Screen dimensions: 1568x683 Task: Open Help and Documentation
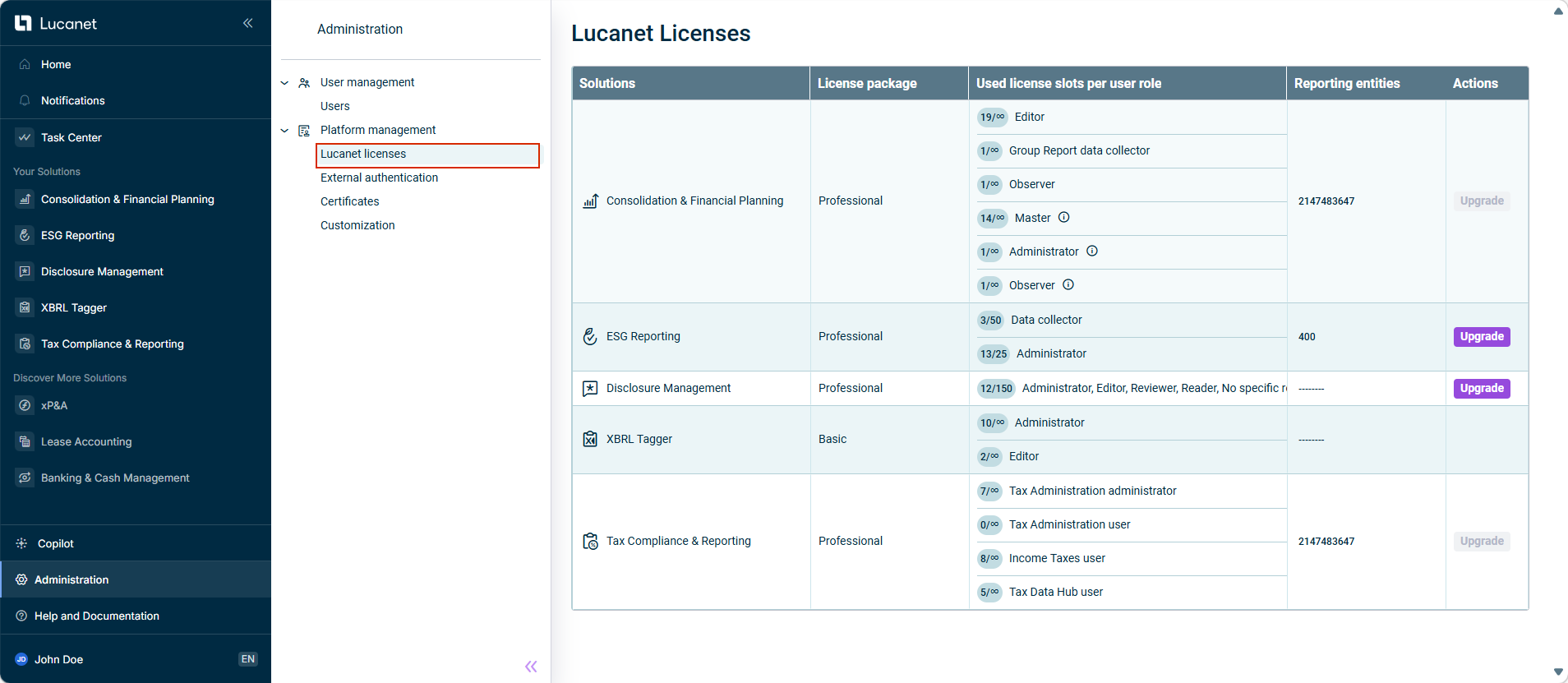[136, 616]
